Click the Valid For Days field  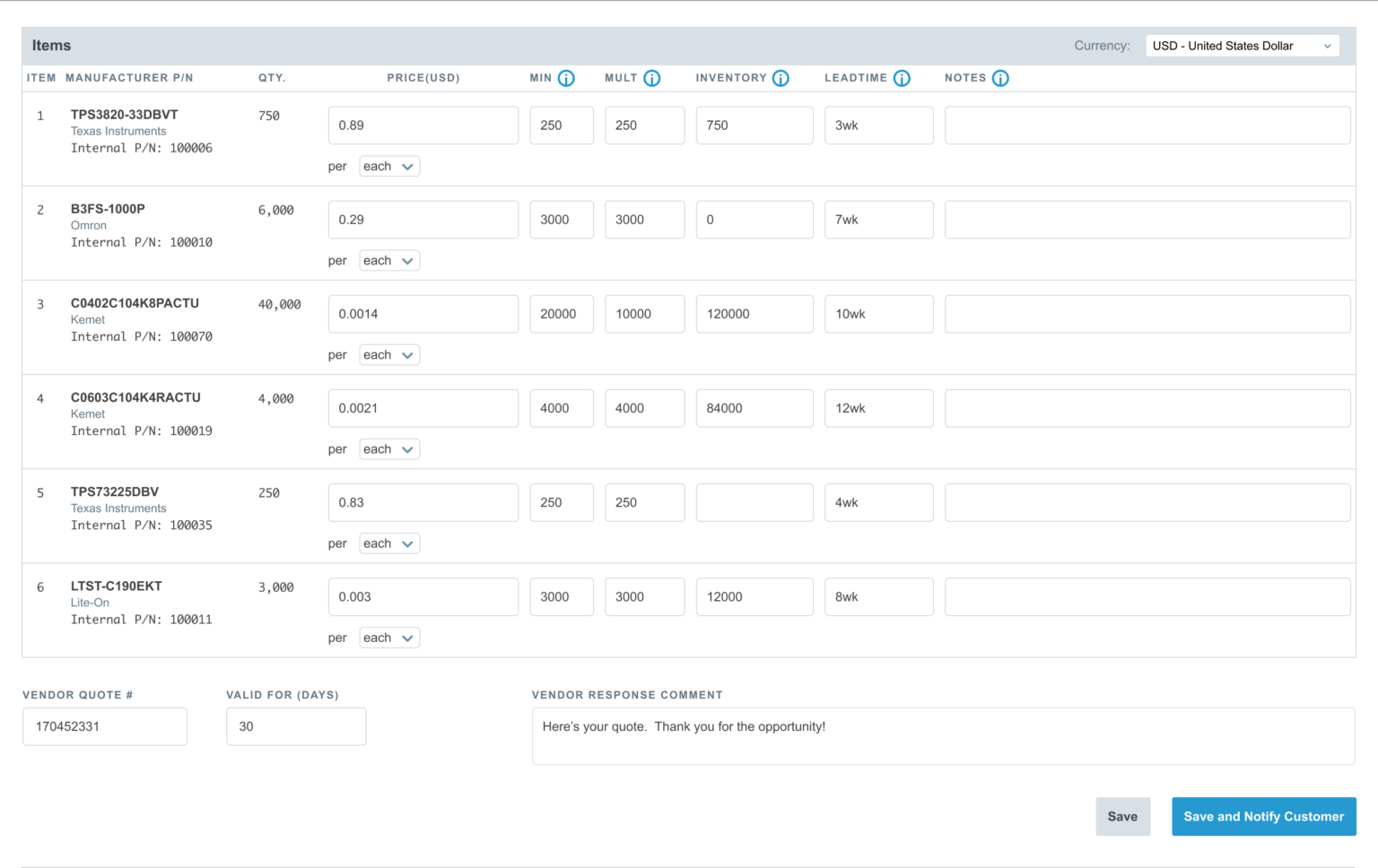click(x=296, y=726)
